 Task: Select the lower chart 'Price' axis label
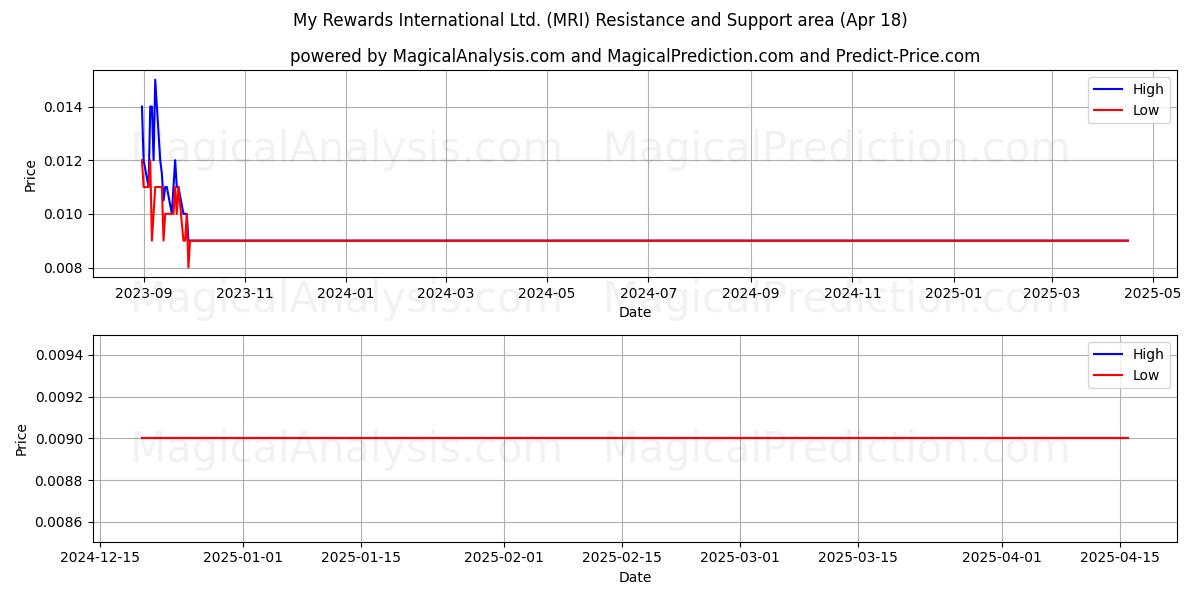(22, 440)
